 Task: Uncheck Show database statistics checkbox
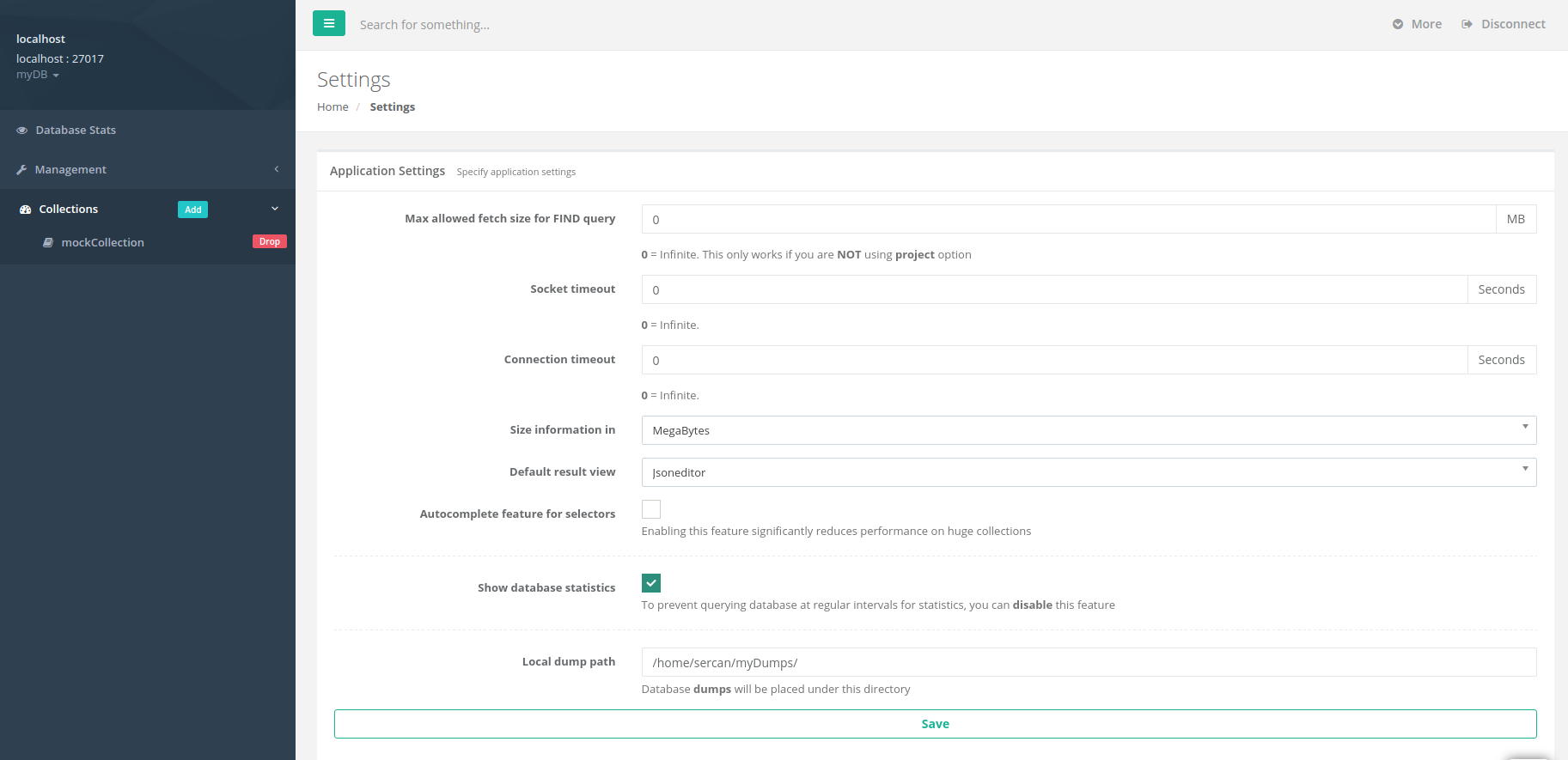[x=651, y=583]
